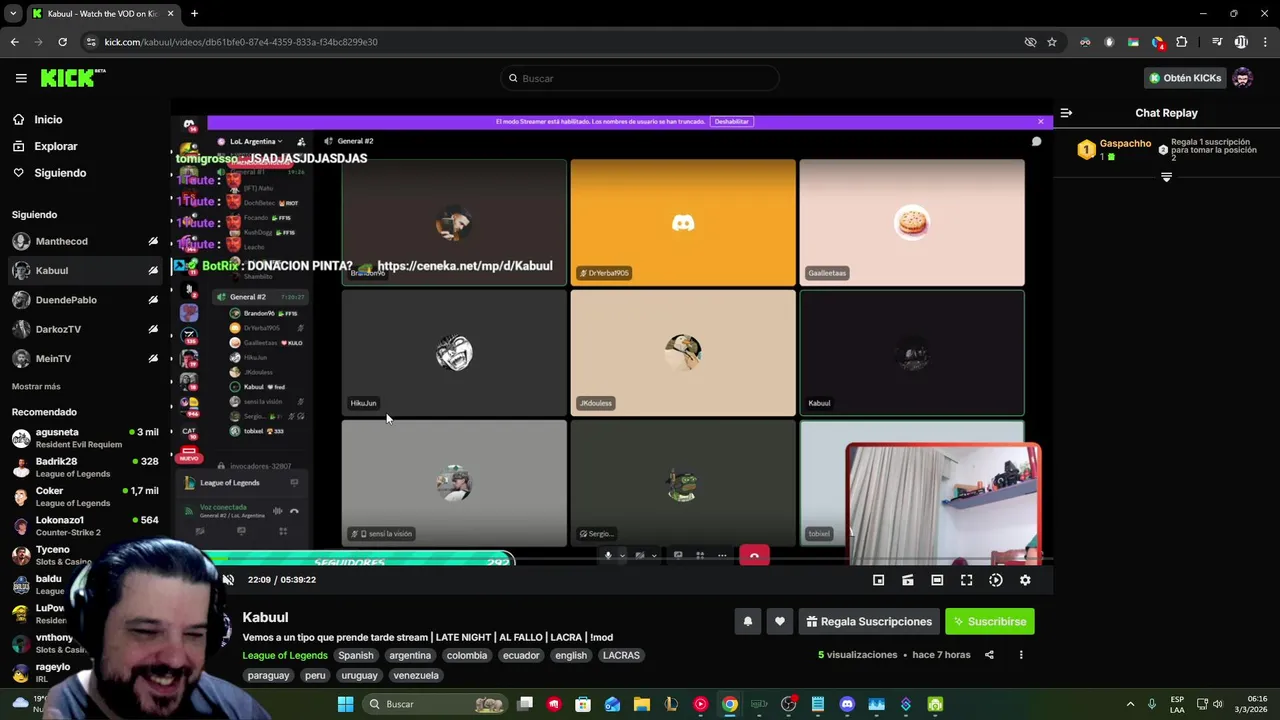Open Explorar in the sidebar
Image resolution: width=1280 pixels, height=720 pixels.
(x=55, y=146)
